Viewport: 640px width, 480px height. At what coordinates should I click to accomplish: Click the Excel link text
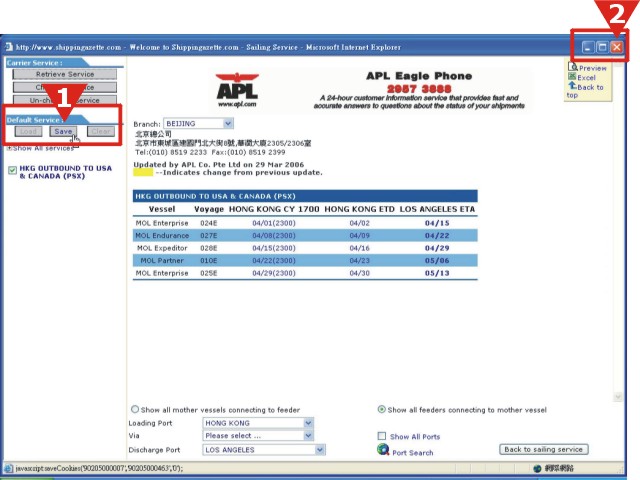tap(587, 78)
